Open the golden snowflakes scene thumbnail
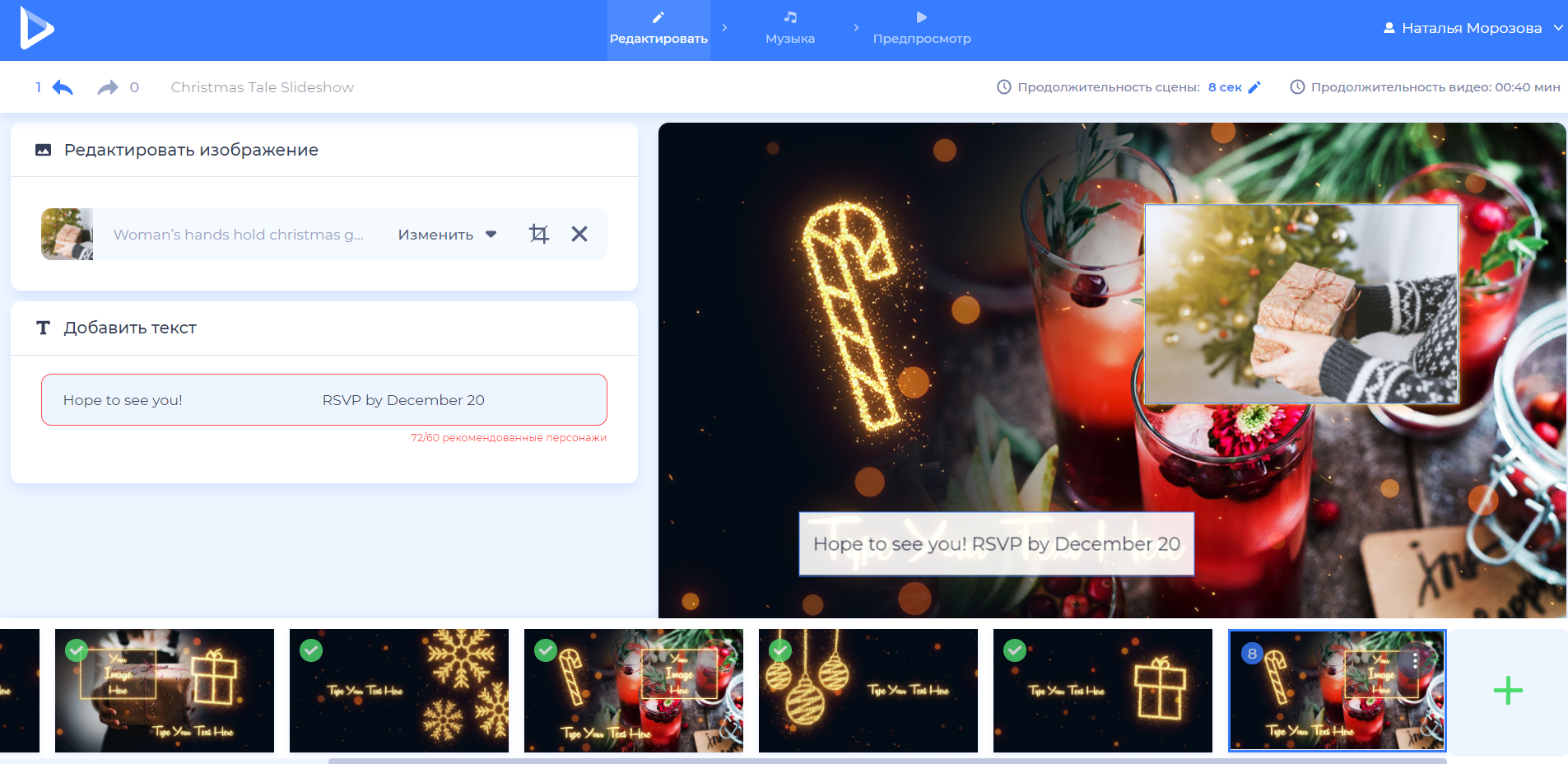 pyautogui.click(x=399, y=691)
